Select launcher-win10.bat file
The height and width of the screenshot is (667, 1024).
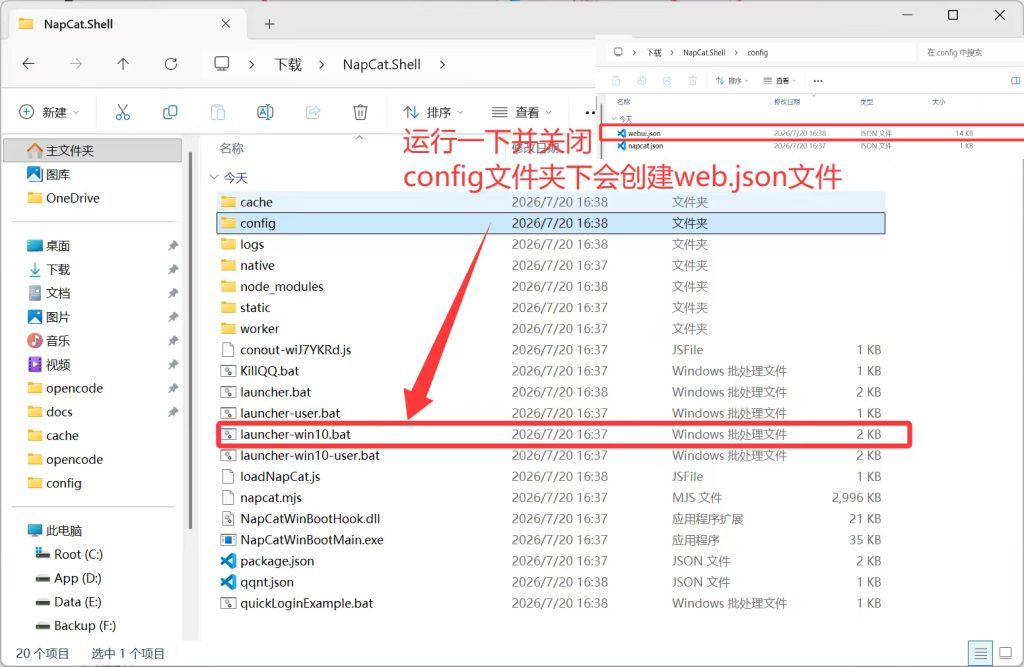point(551,434)
